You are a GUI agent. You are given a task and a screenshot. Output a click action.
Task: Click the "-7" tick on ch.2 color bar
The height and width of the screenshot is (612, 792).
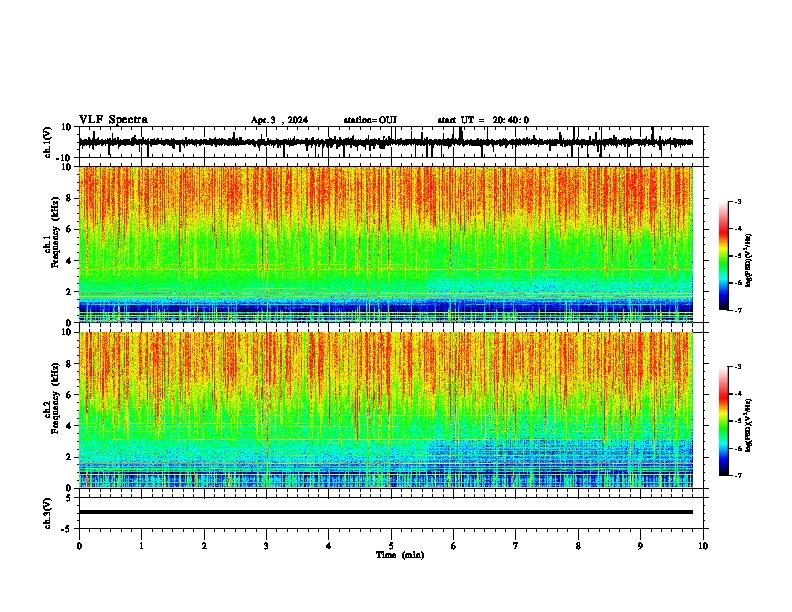[x=738, y=475]
